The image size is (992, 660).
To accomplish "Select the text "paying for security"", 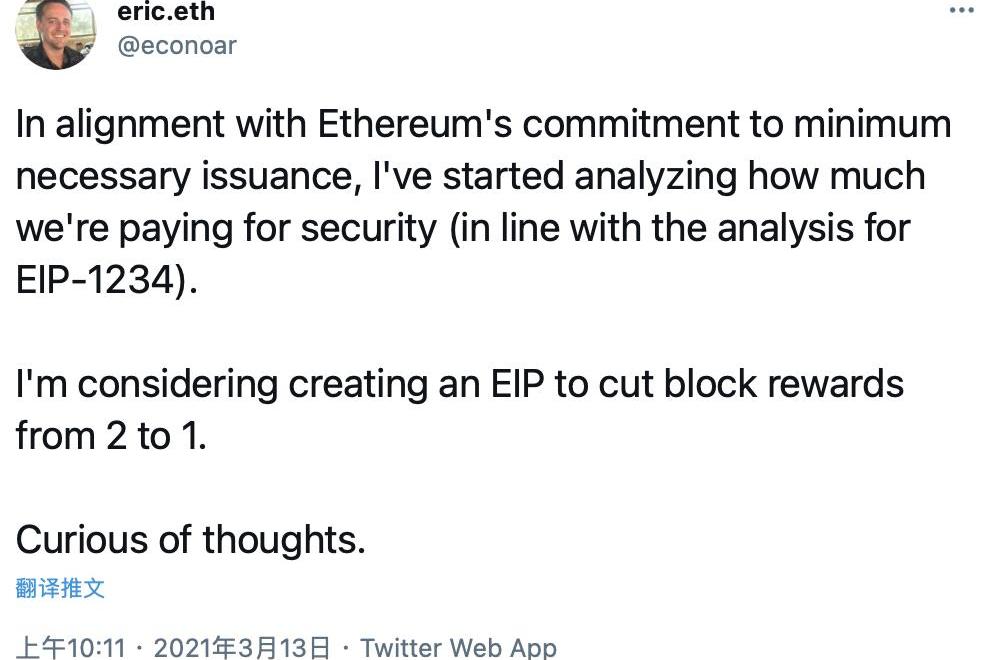I will tap(278, 229).
